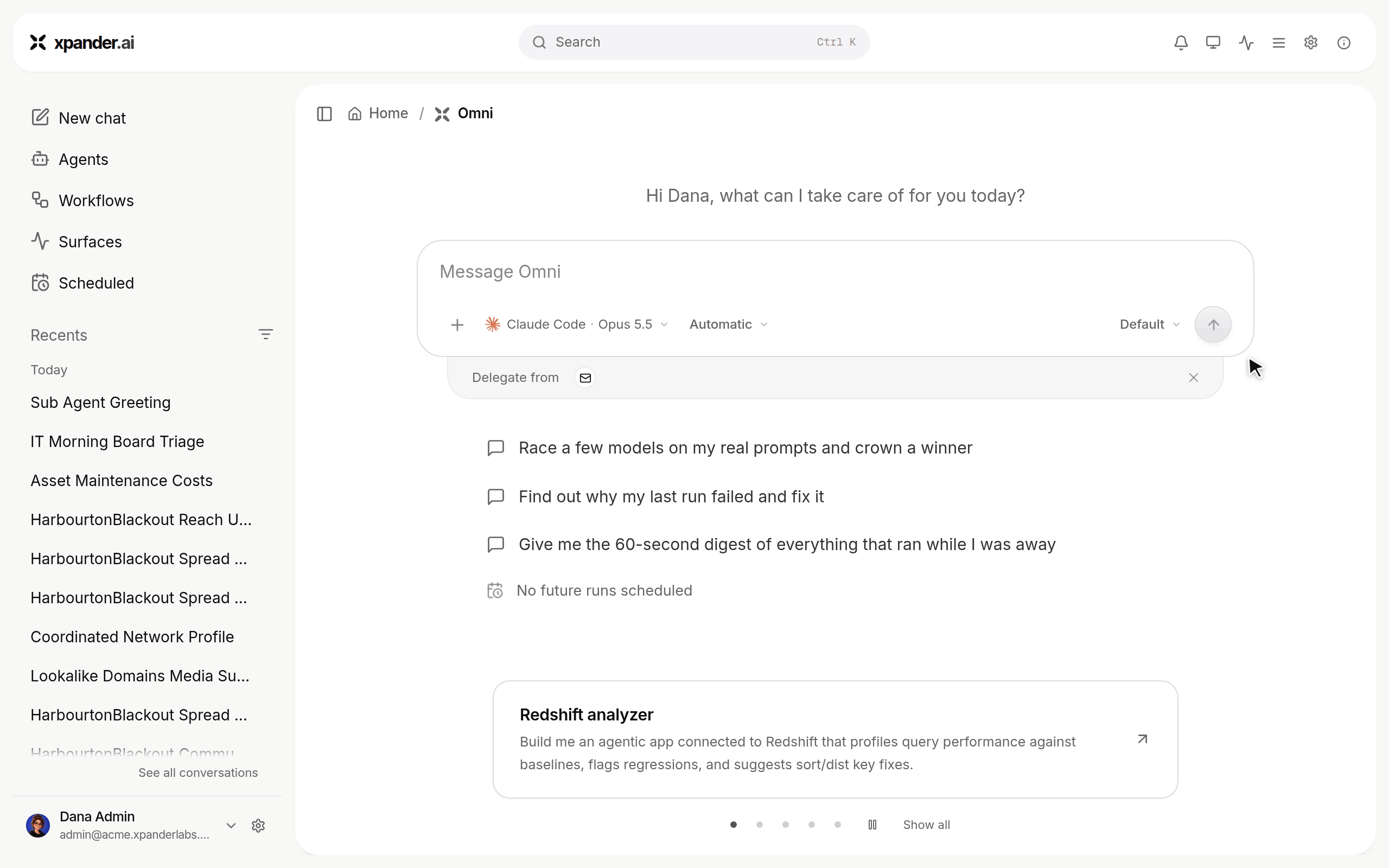Viewport: 1389px width, 868px height.
Task: Click Show all suggestions
Action: tap(926, 825)
